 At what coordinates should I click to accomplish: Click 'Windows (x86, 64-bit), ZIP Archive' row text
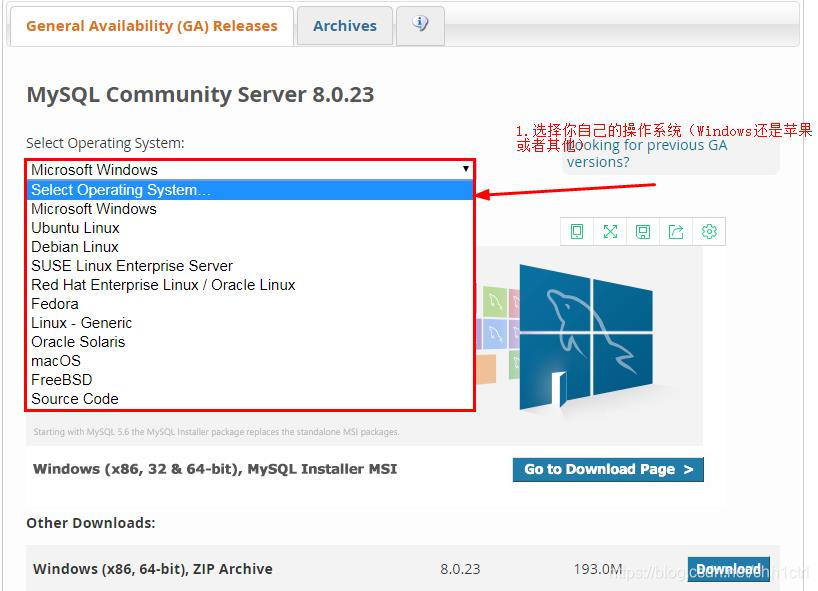(152, 569)
